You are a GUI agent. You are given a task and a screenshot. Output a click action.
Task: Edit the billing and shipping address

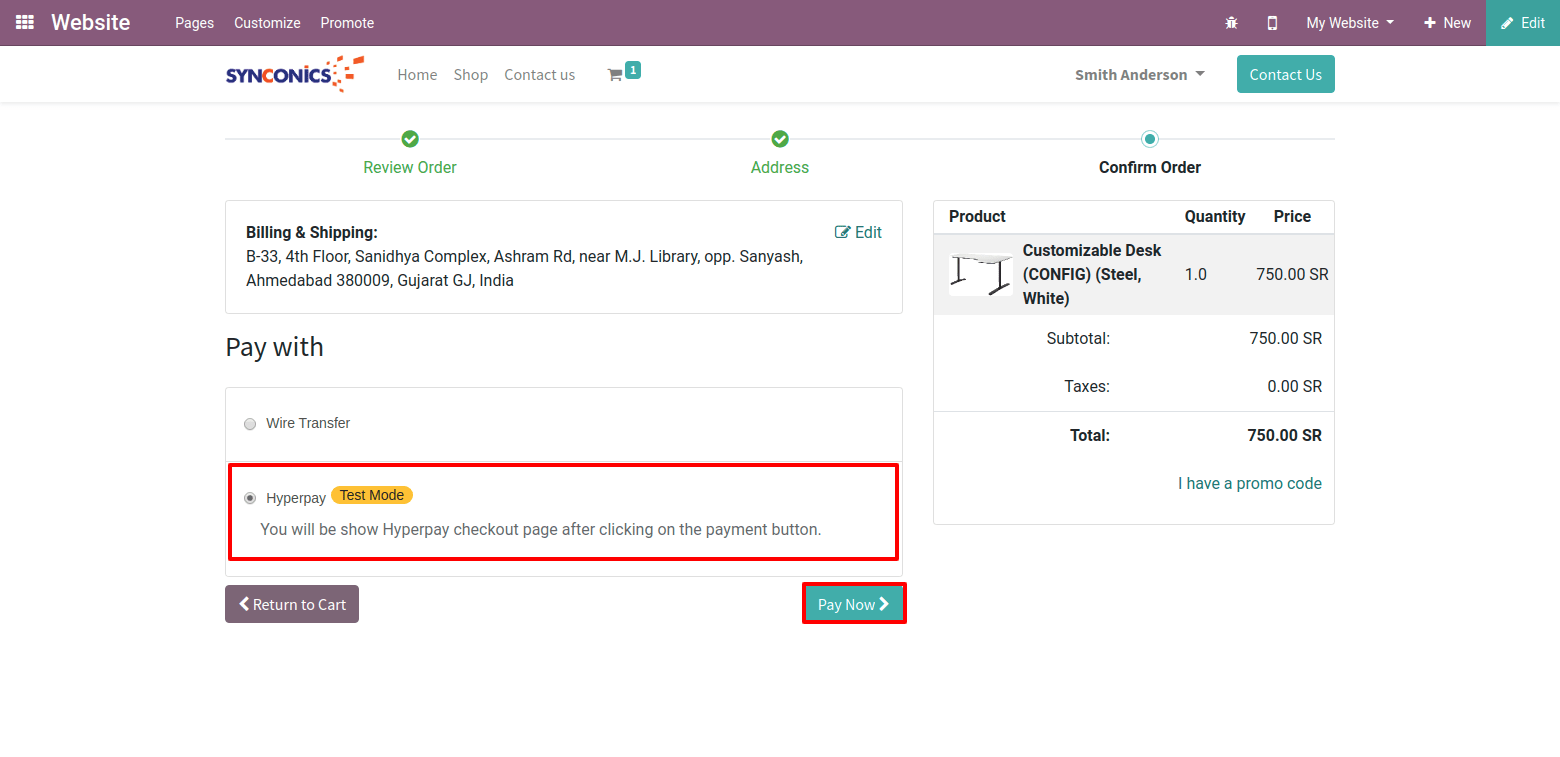(858, 232)
